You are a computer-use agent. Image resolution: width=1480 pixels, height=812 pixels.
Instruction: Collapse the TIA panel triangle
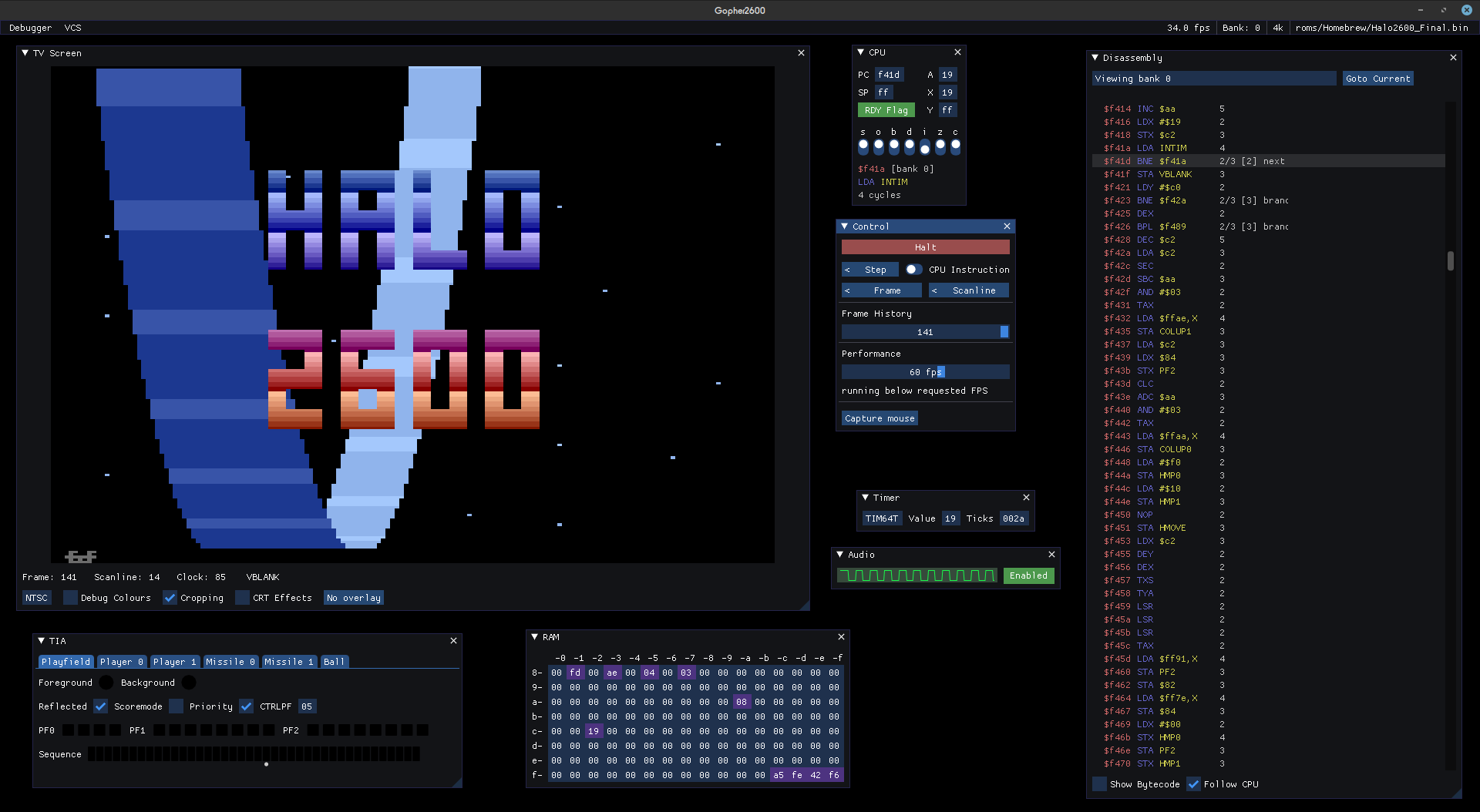click(x=42, y=641)
